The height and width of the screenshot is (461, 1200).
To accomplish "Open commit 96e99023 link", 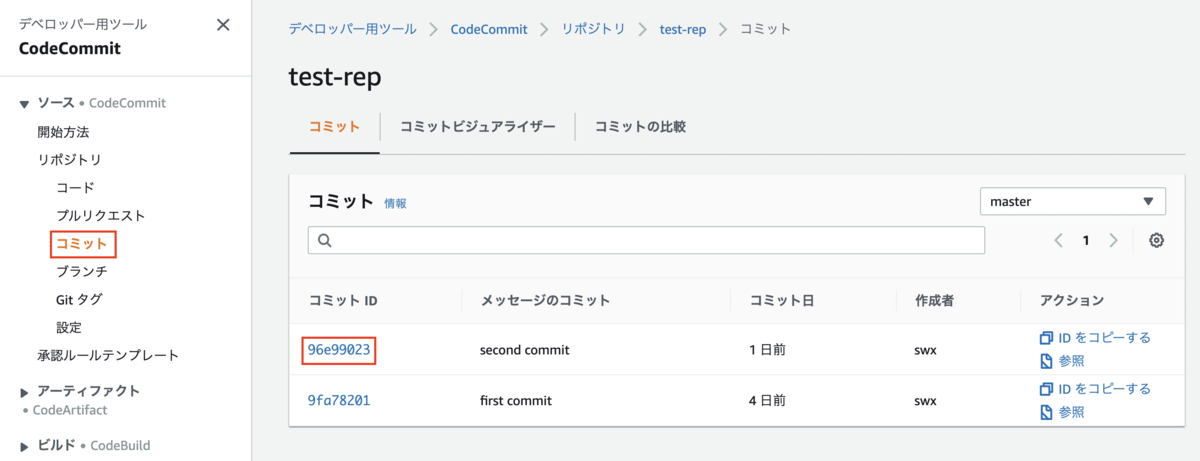I will click(341, 350).
